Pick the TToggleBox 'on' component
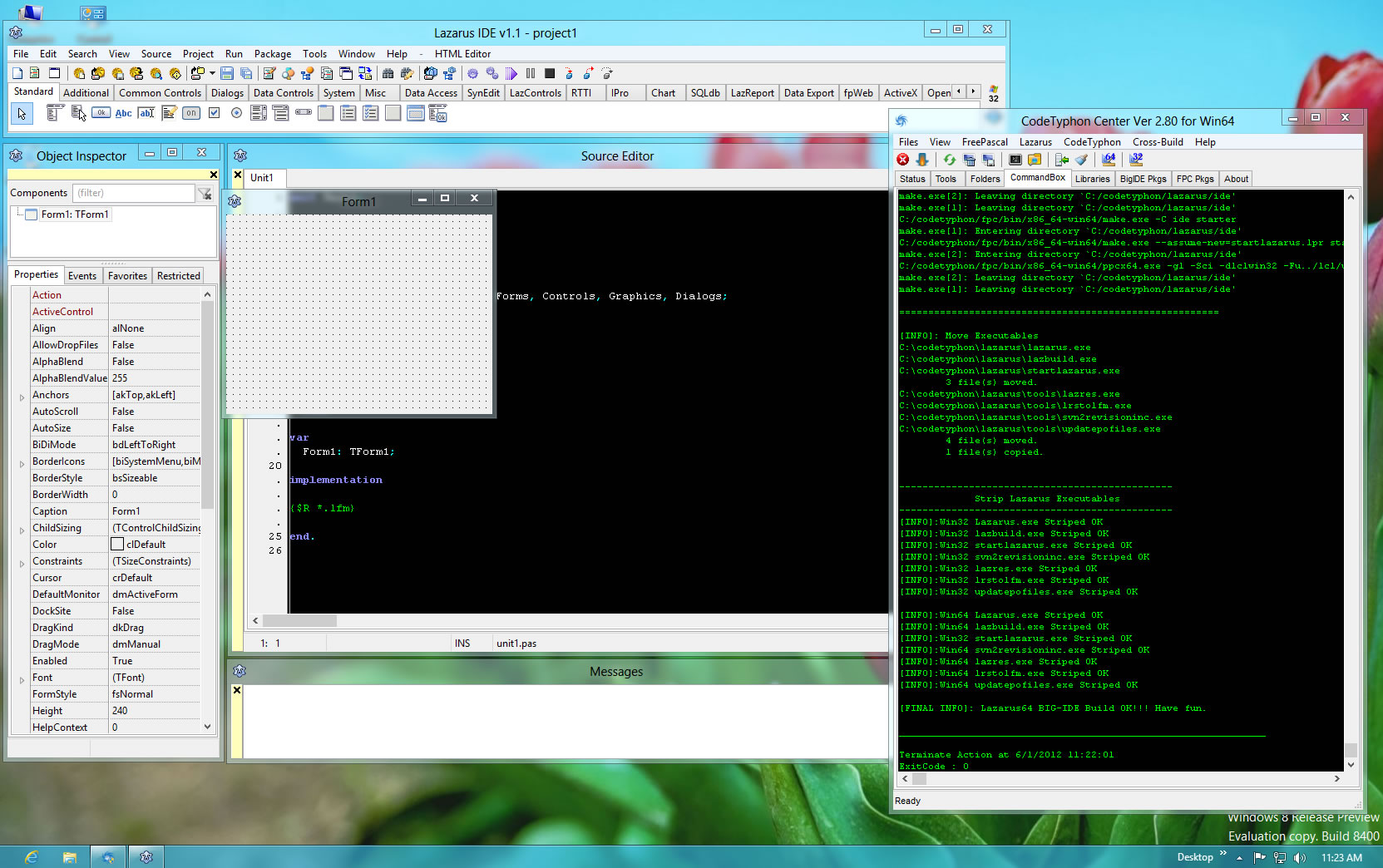Screen dimensions: 1383x868 [191, 113]
